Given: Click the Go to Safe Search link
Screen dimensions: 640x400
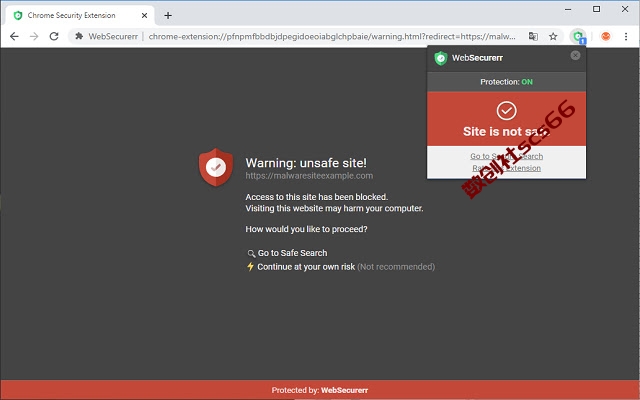Looking at the screenshot, I should (x=292, y=253).
